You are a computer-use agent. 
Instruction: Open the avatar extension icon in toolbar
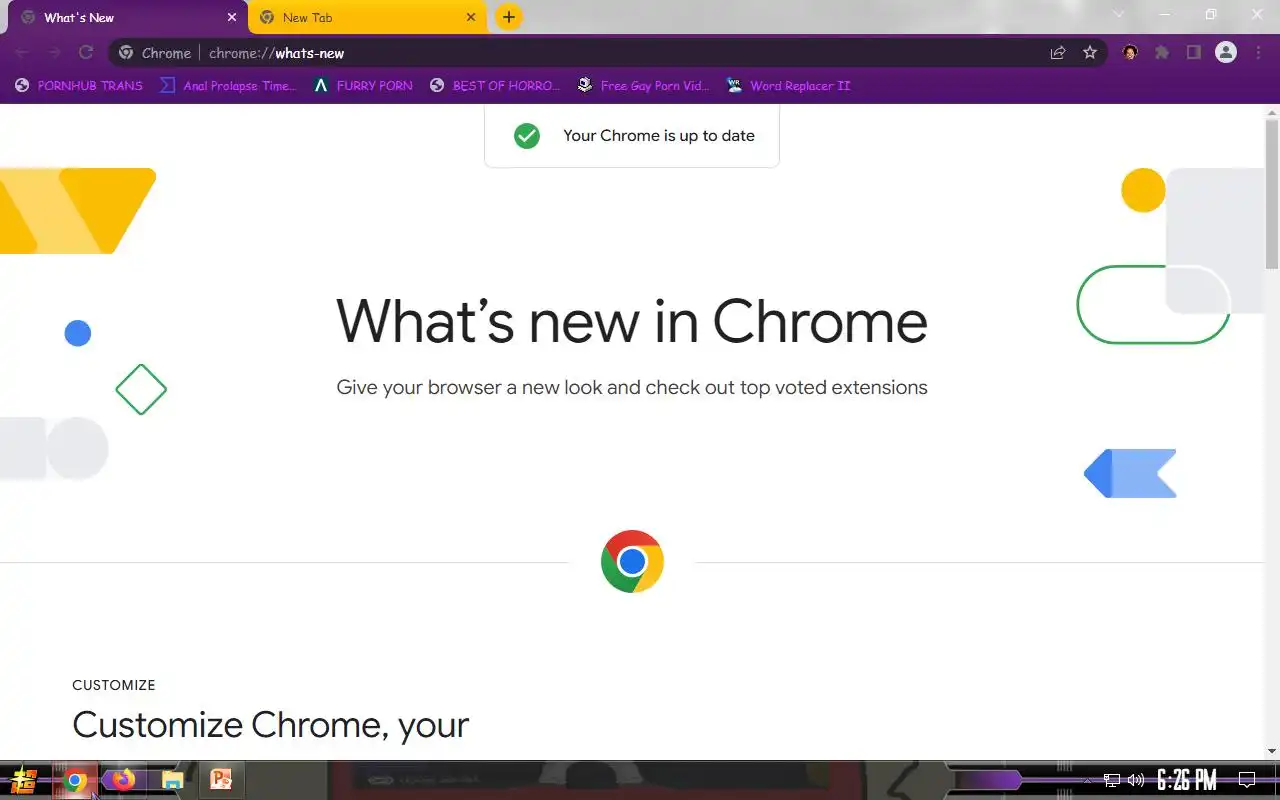click(1130, 53)
